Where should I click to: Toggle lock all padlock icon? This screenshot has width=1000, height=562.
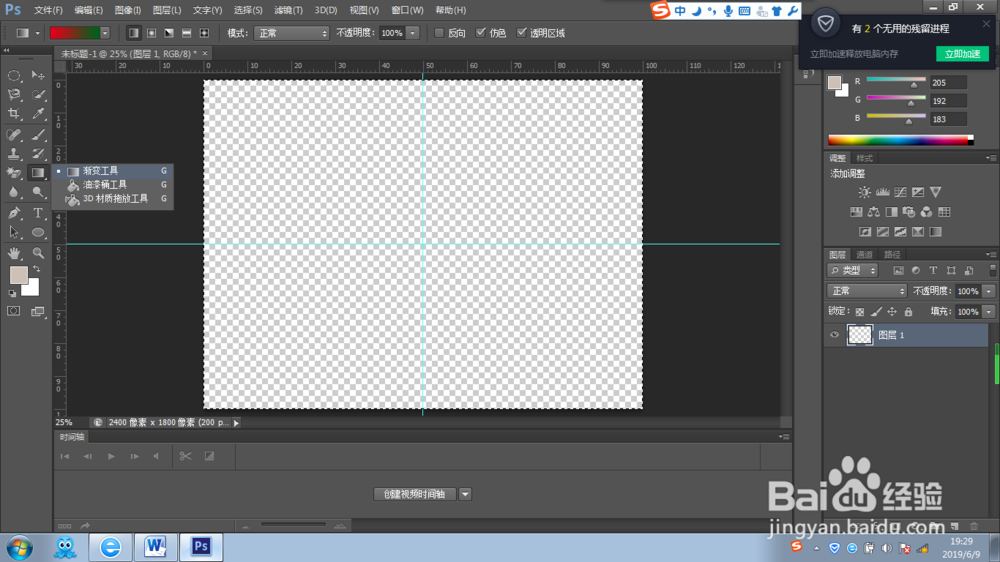[x=908, y=312]
